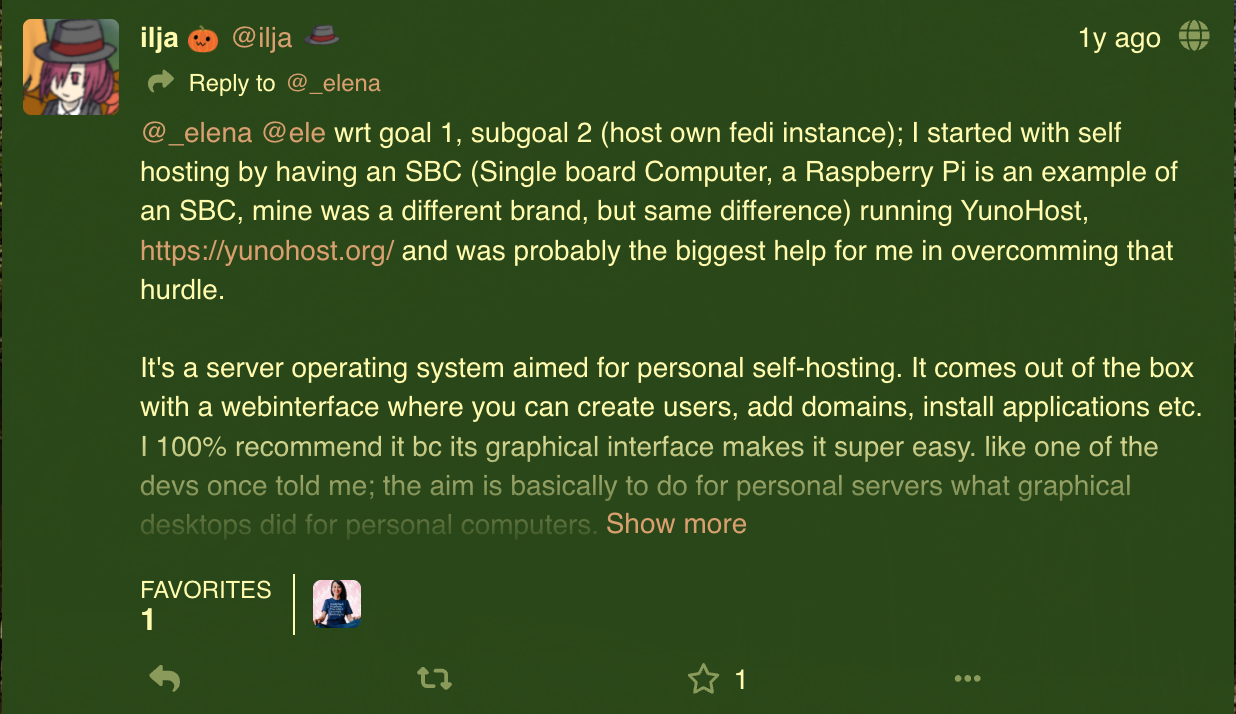The height and width of the screenshot is (714, 1236).
Task: Expand the post with Show more
Action: point(676,524)
